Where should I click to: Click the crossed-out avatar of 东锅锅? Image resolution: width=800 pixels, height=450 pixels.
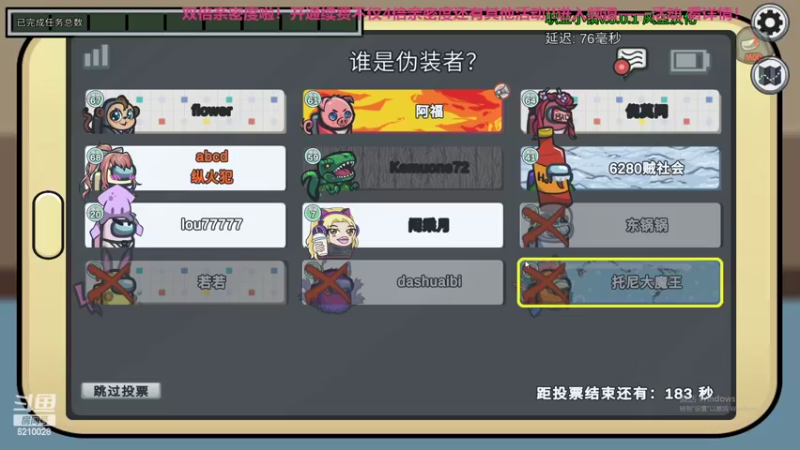tap(546, 226)
